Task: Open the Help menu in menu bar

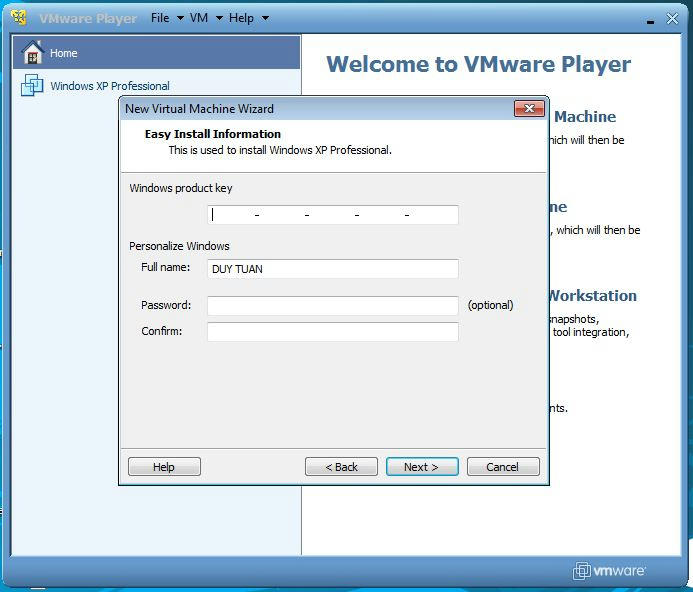Action: (x=241, y=18)
